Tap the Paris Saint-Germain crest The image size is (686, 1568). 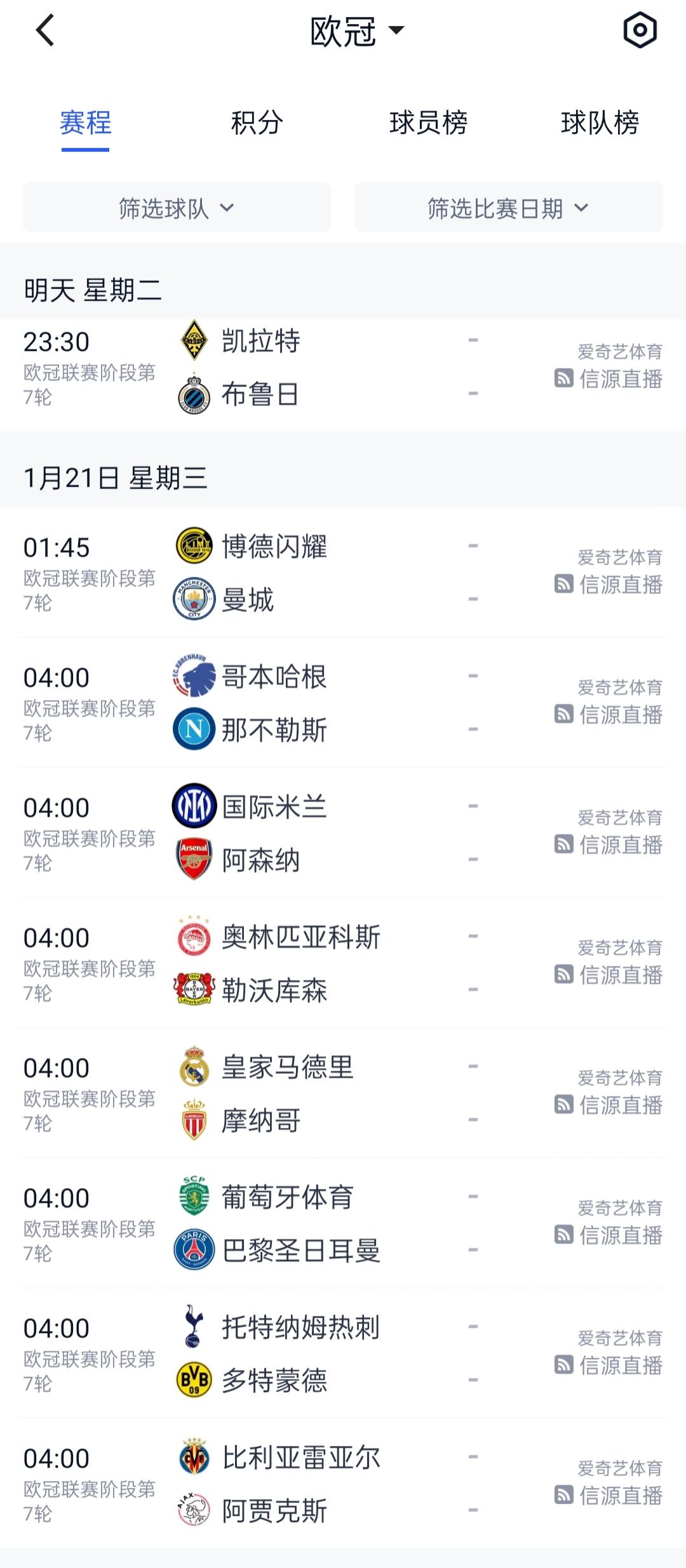coord(194,1250)
